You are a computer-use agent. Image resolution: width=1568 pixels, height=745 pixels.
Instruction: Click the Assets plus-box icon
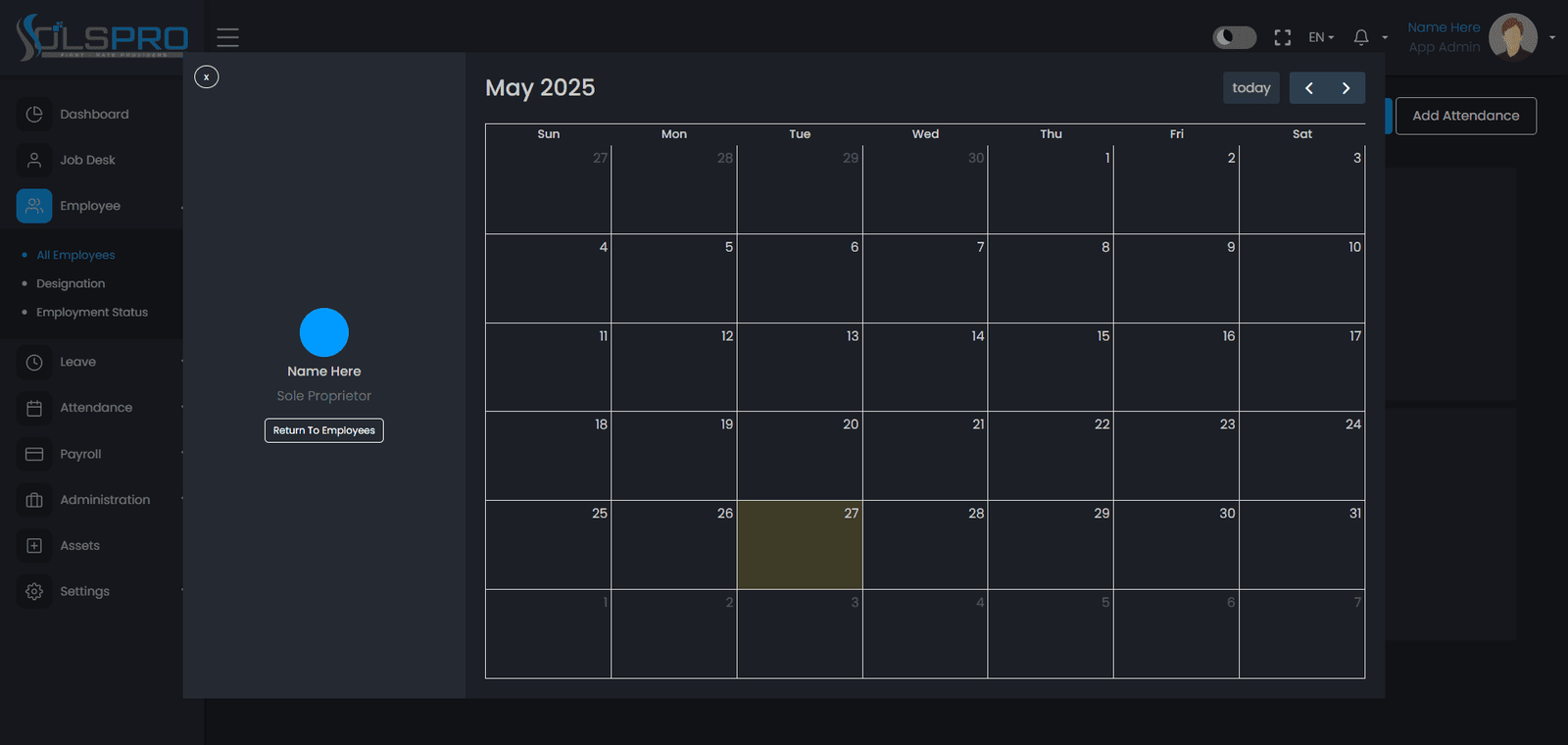point(34,546)
